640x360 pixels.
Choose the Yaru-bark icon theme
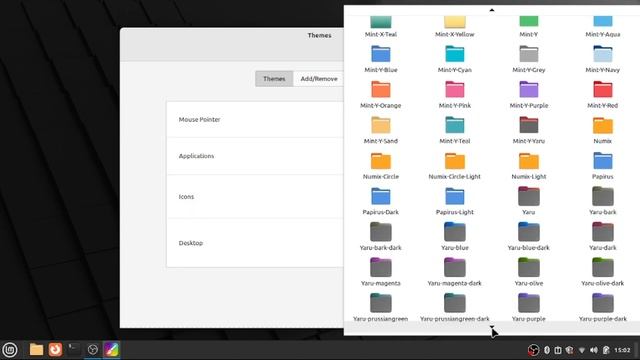[602, 201]
